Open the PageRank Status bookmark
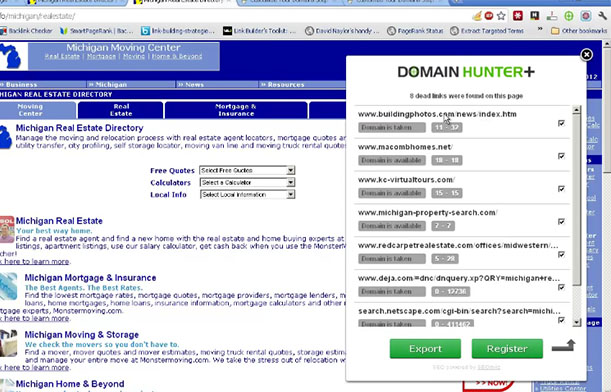This screenshot has width=611, height=392. tap(415, 30)
